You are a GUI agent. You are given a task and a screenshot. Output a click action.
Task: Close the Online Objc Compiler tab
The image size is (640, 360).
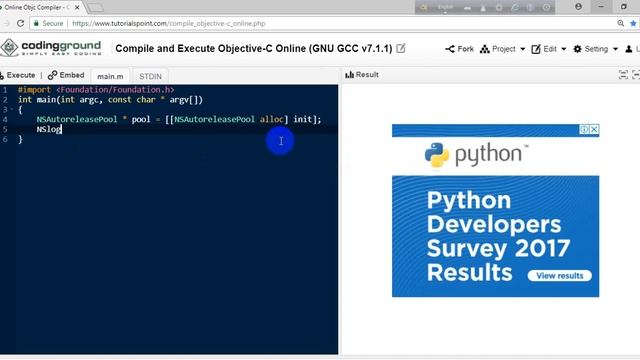coord(77,7)
